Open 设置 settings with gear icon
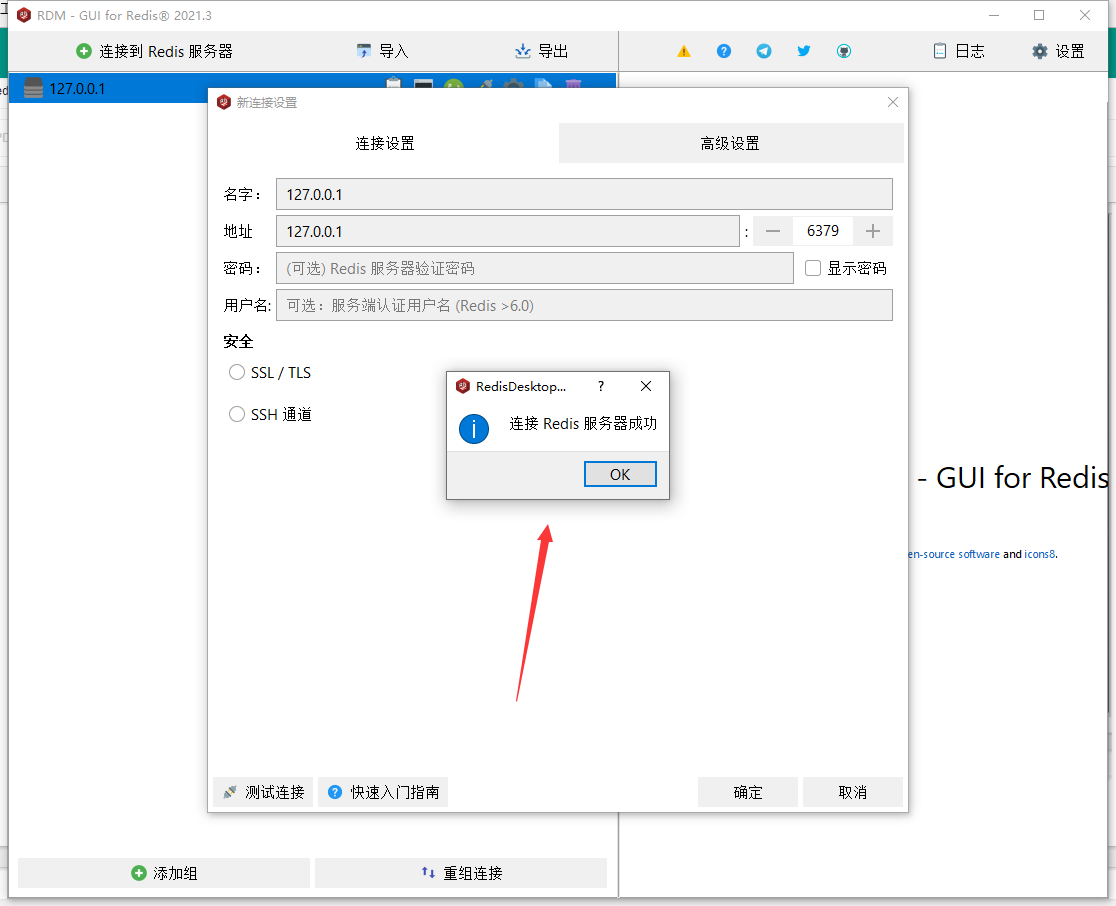Viewport: 1116px width, 906px height. click(x=1058, y=51)
